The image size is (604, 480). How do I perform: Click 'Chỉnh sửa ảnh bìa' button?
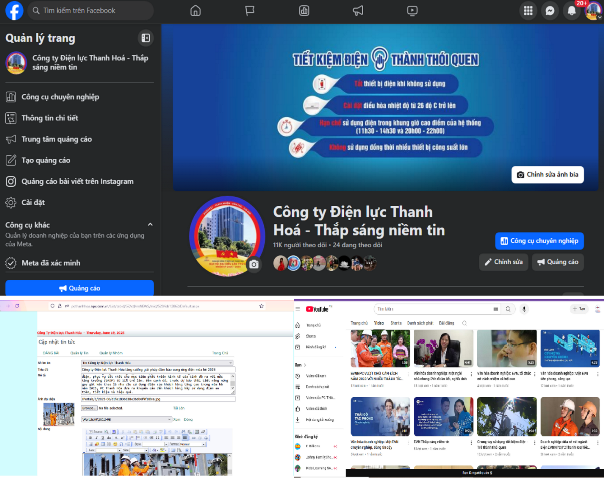pyautogui.click(x=547, y=175)
